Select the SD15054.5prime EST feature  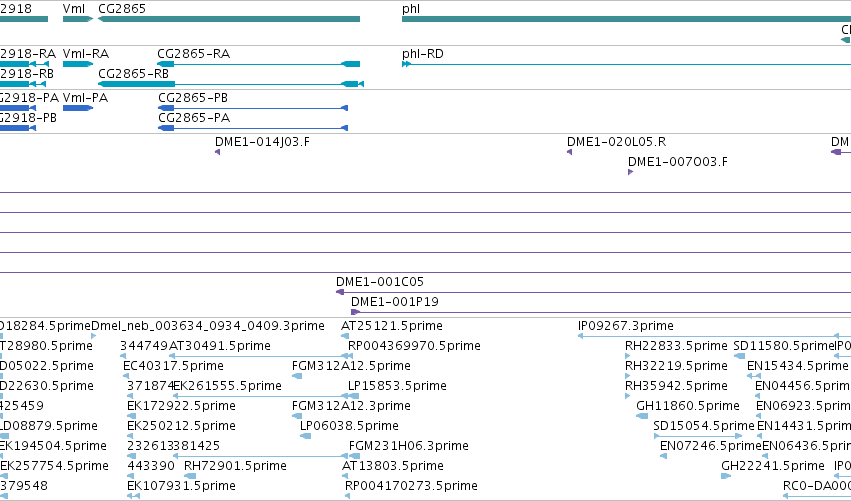[x=698, y=436]
